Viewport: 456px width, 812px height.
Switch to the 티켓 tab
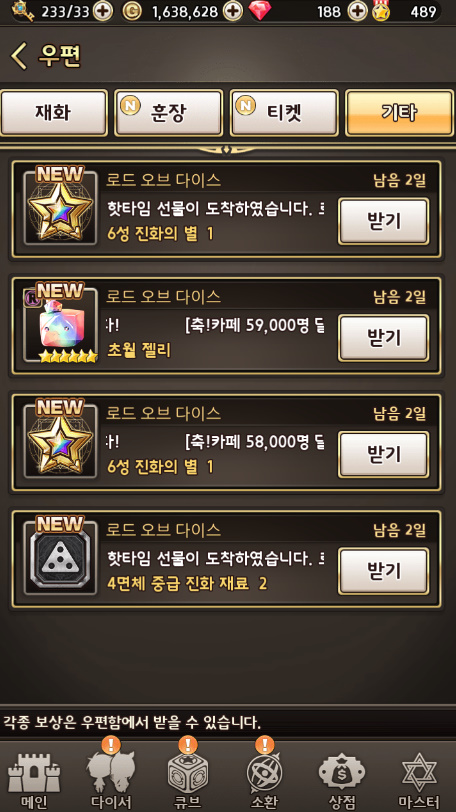[x=284, y=113]
